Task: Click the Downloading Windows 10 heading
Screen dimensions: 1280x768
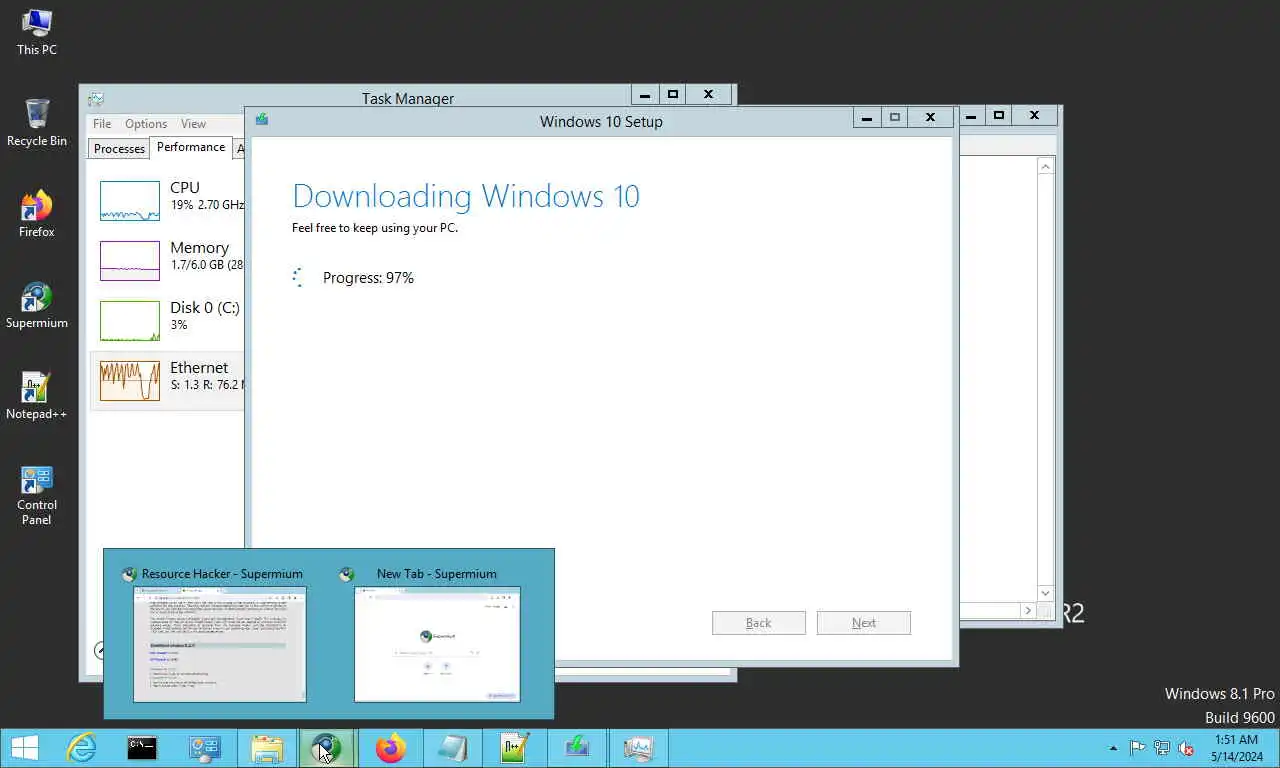Action: [x=466, y=196]
